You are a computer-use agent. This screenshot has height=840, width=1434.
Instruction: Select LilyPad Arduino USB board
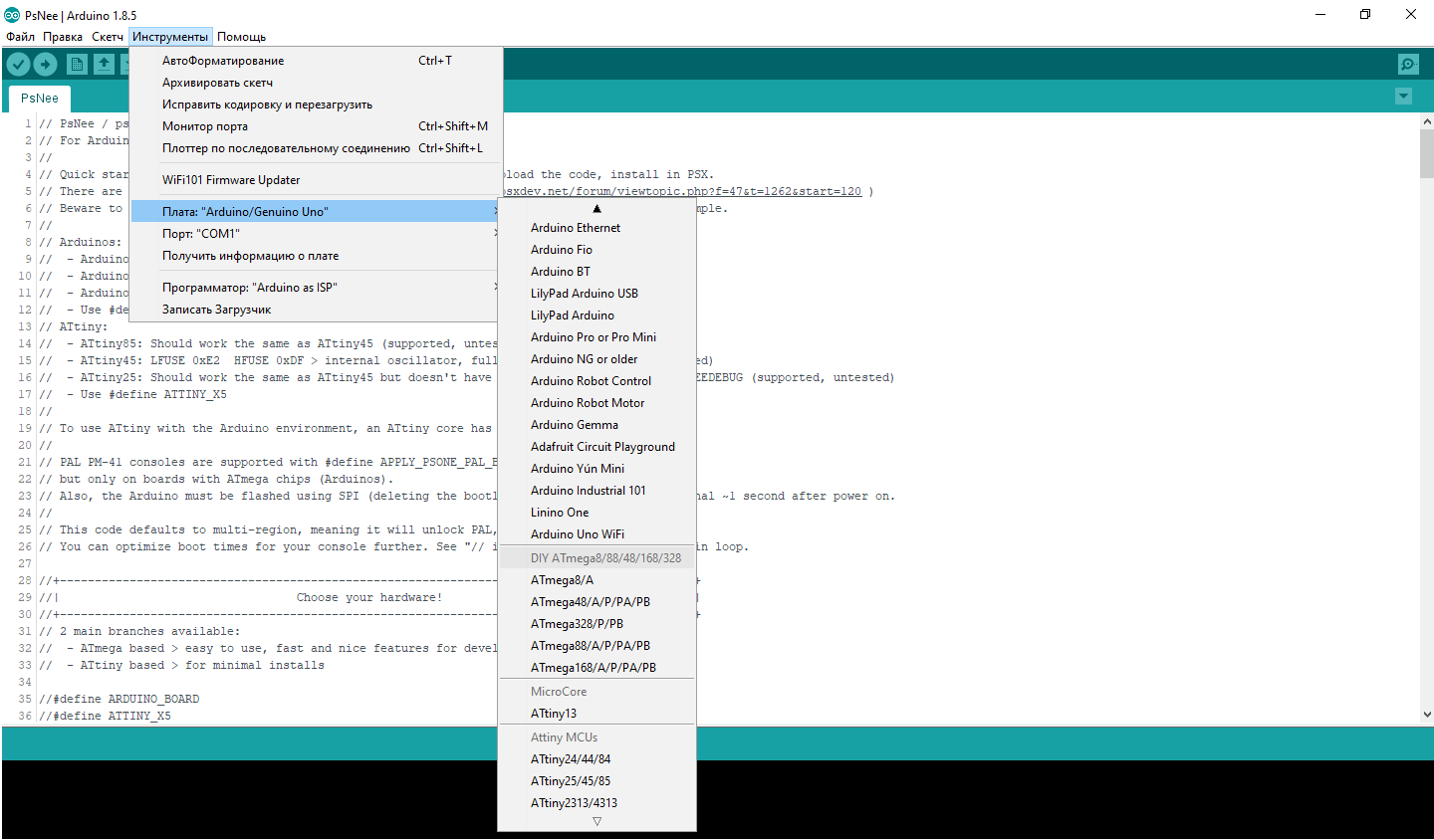tap(597, 294)
